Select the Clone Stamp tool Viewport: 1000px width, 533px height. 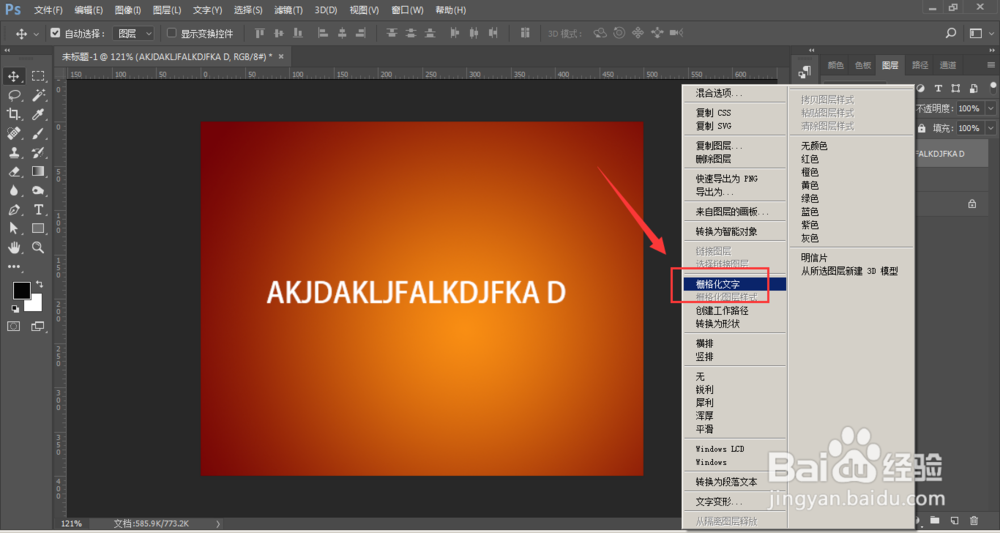(13, 153)
